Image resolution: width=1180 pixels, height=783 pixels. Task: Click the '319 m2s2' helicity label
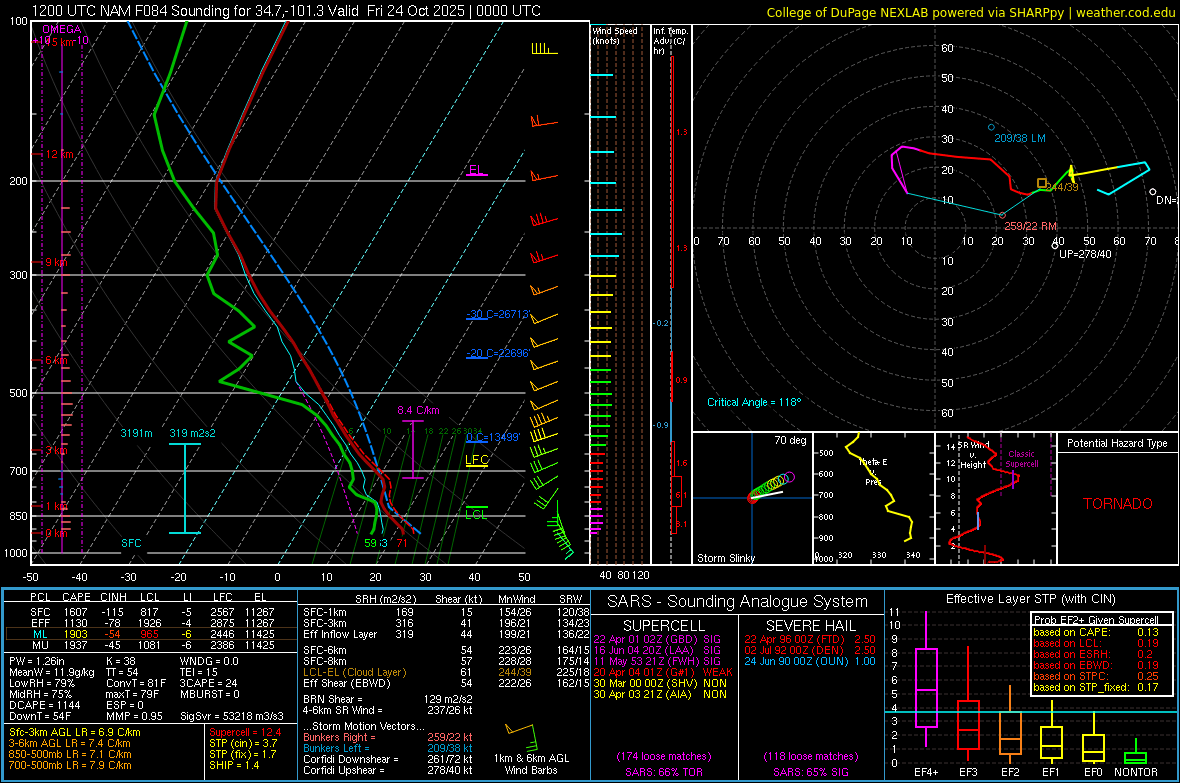pos(193,433)
